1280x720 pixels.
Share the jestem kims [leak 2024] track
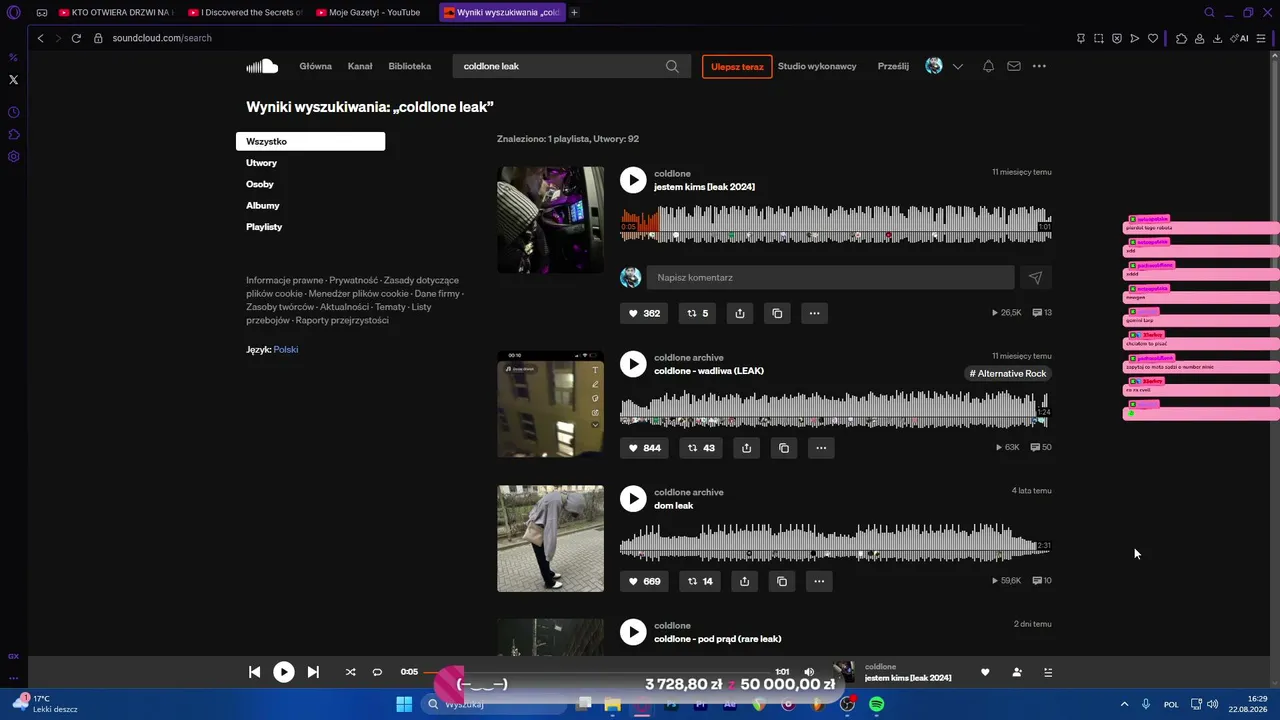click(740, 313)
